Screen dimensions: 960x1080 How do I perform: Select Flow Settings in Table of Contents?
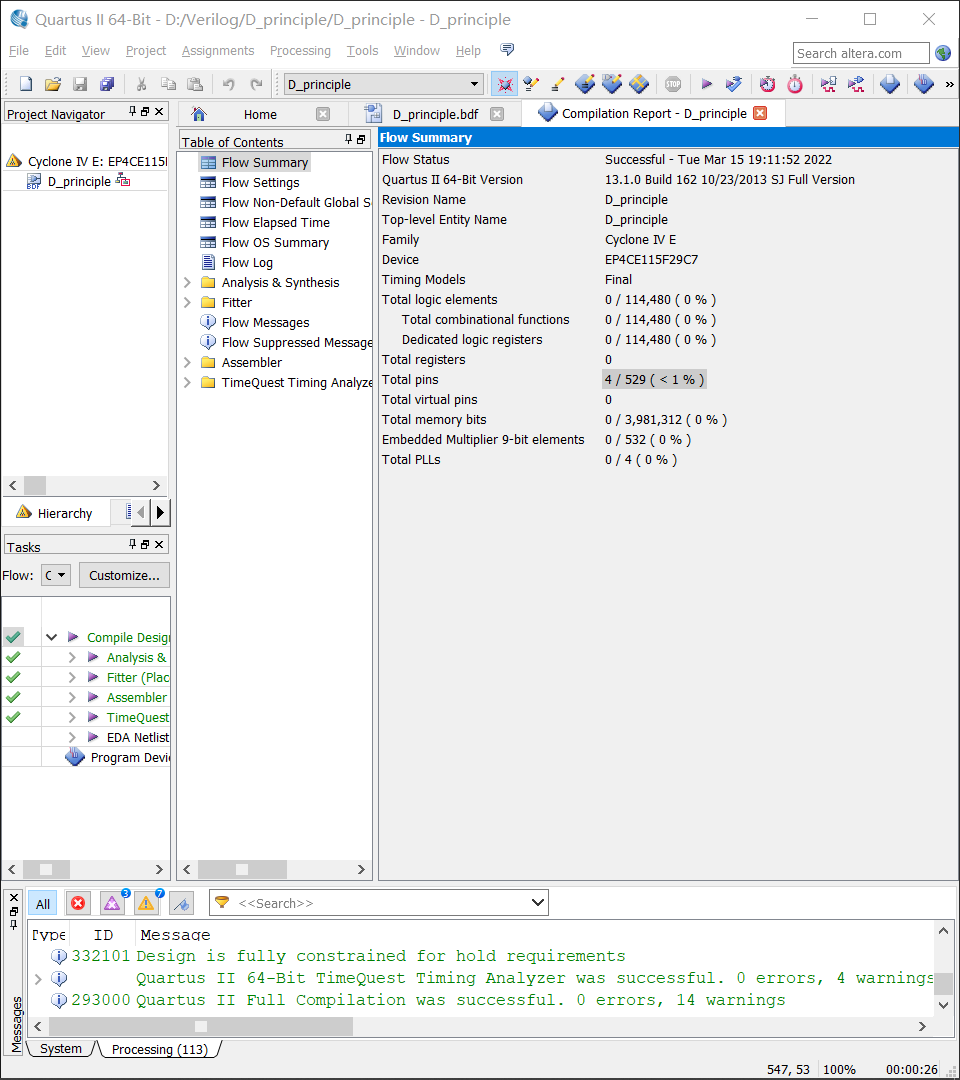pyautogui.click(x=260, y=183)
